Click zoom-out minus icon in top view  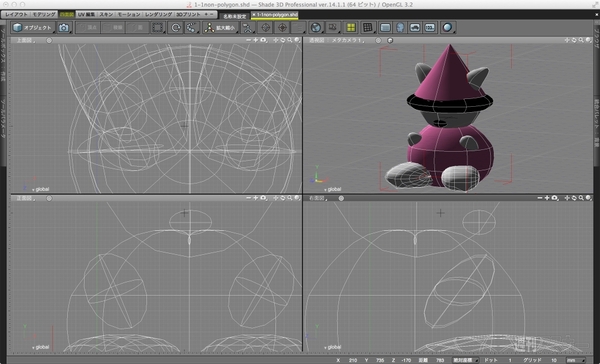tap(248, 40)
